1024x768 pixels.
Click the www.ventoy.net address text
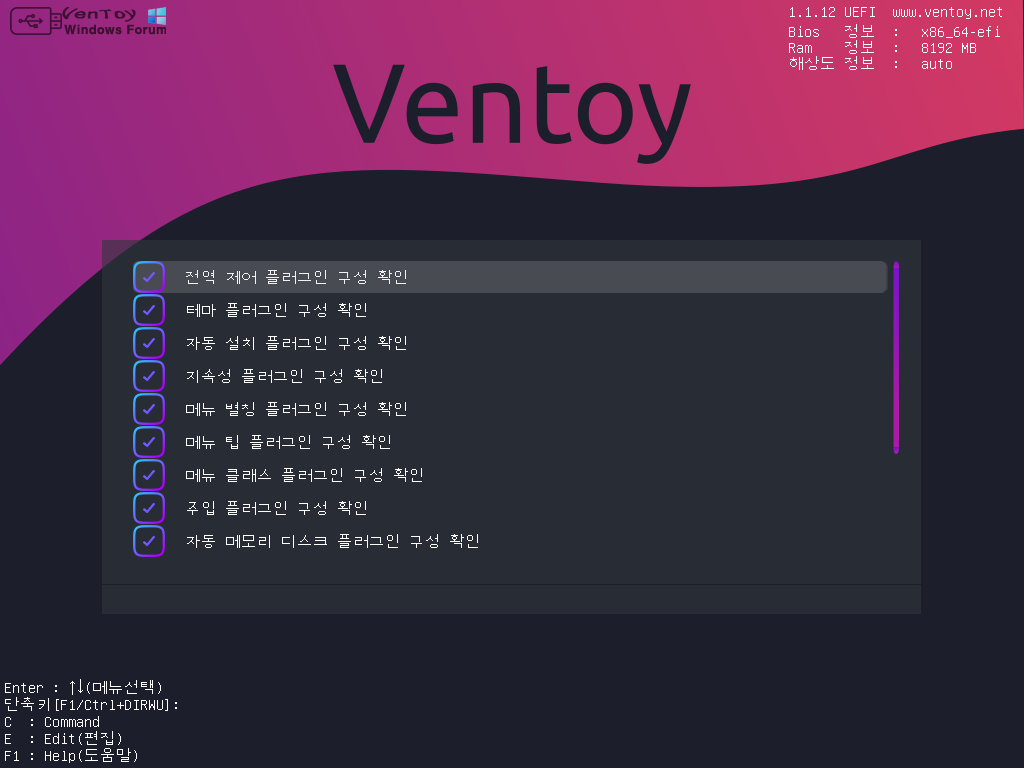[947, 12]
